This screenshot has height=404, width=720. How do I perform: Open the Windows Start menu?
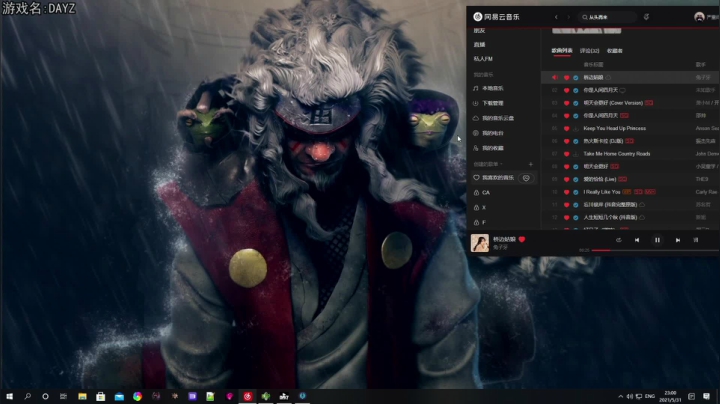[x=9, y=396]
